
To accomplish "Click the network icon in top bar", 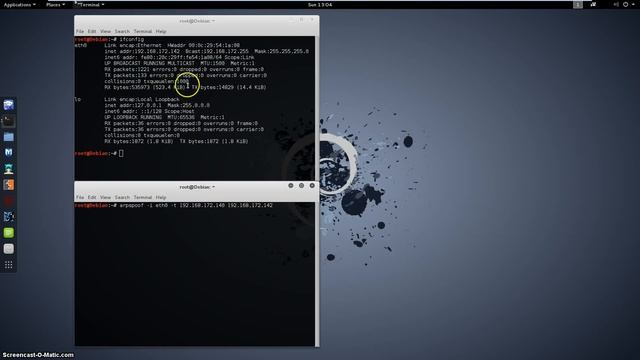I will coord(593,4).
